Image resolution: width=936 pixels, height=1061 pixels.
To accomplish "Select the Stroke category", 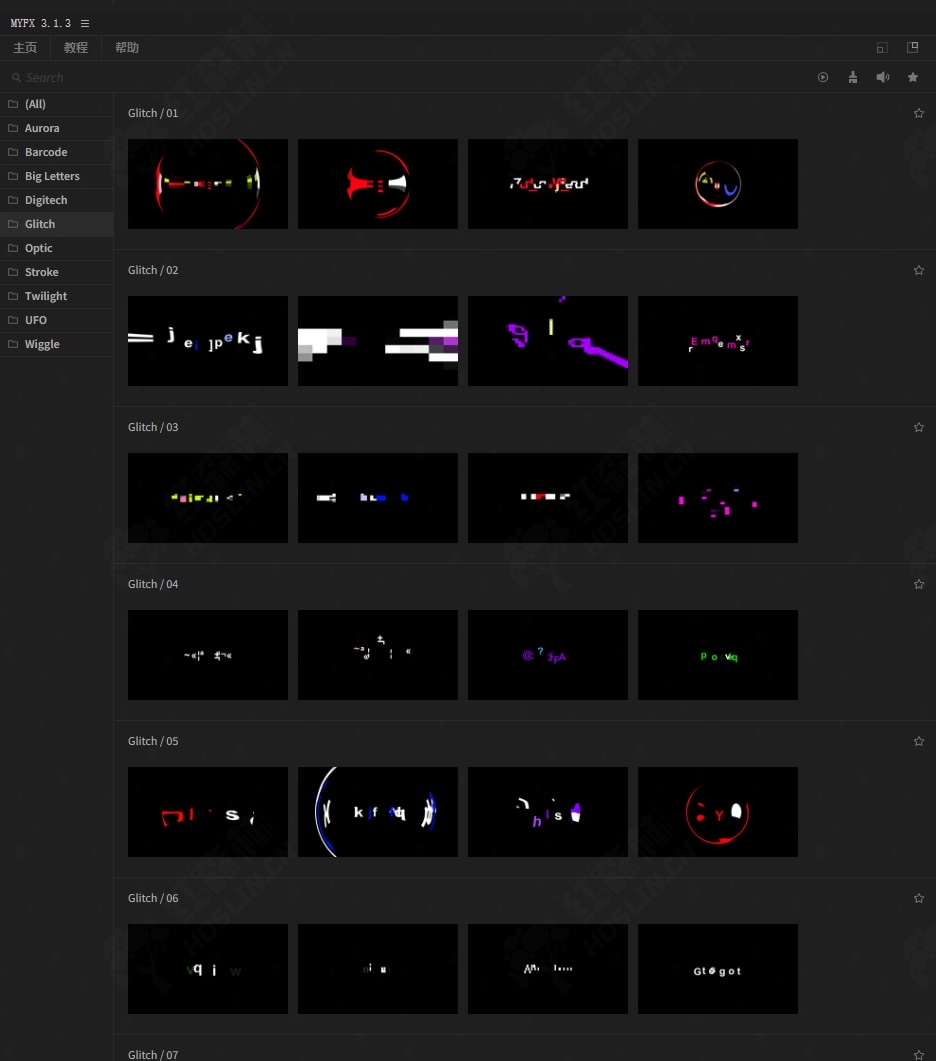I will click(57, 272).
